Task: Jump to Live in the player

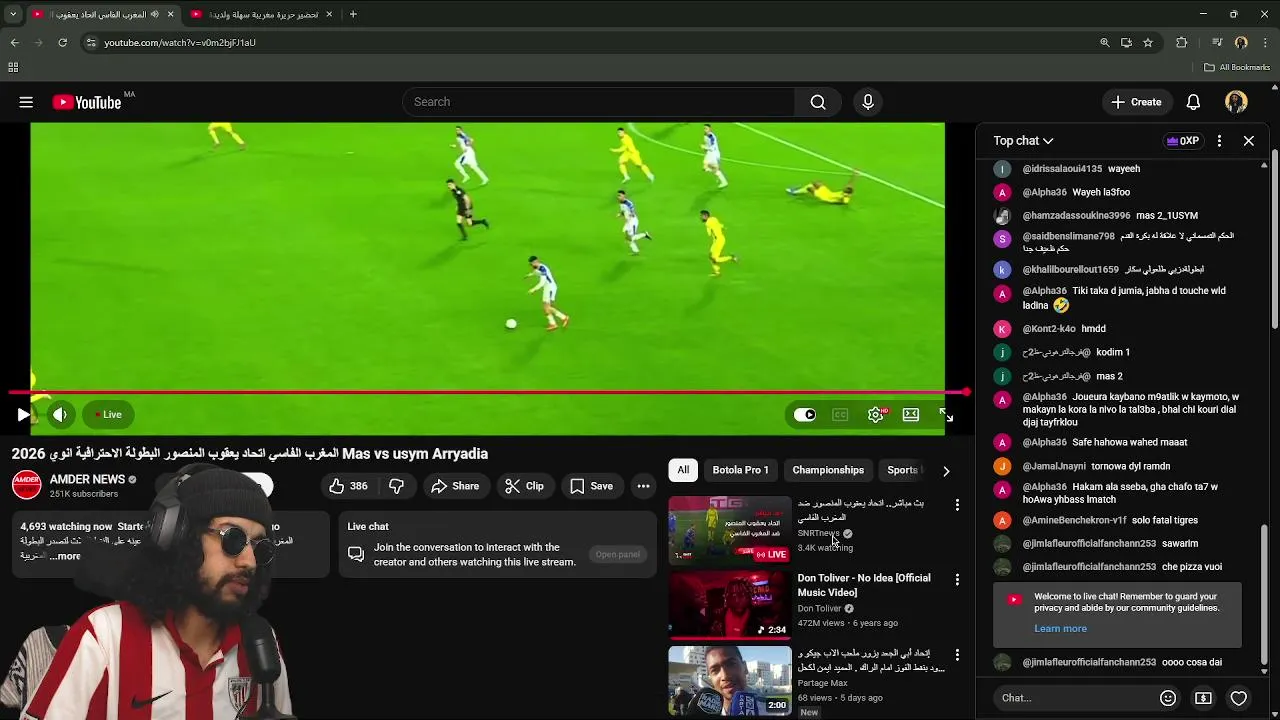Action: pyautogui.click(x=108, y=415)
